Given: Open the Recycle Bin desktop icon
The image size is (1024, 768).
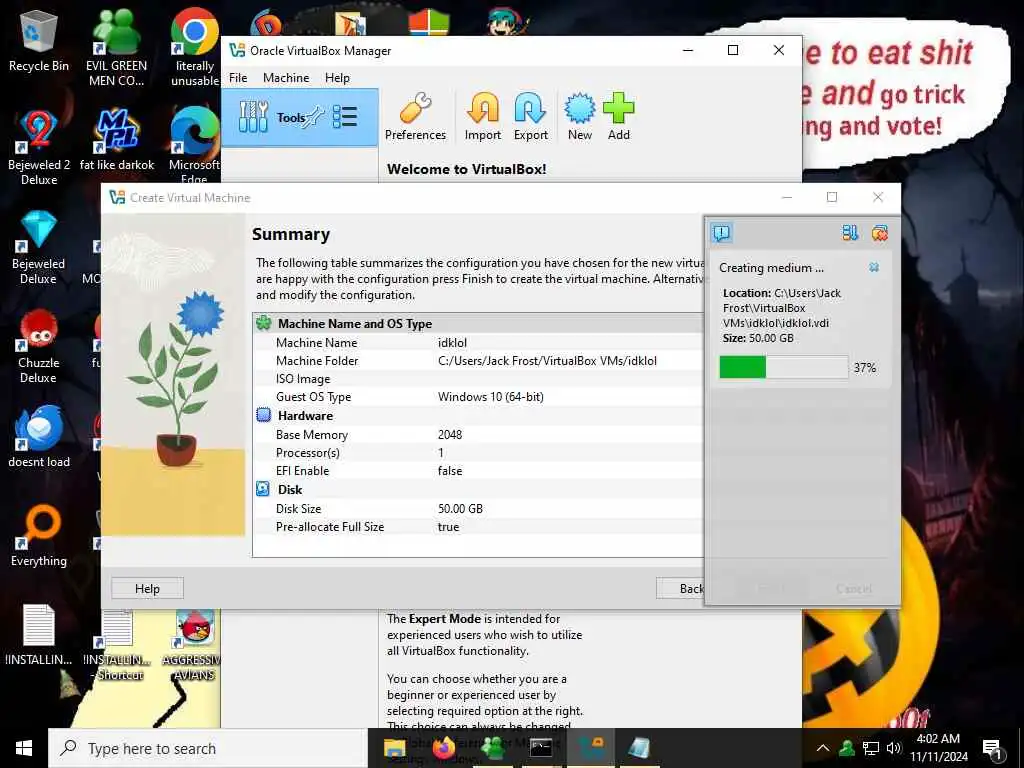Looking at the screenshot, I should pyautogui.click(x=39, y=41).
